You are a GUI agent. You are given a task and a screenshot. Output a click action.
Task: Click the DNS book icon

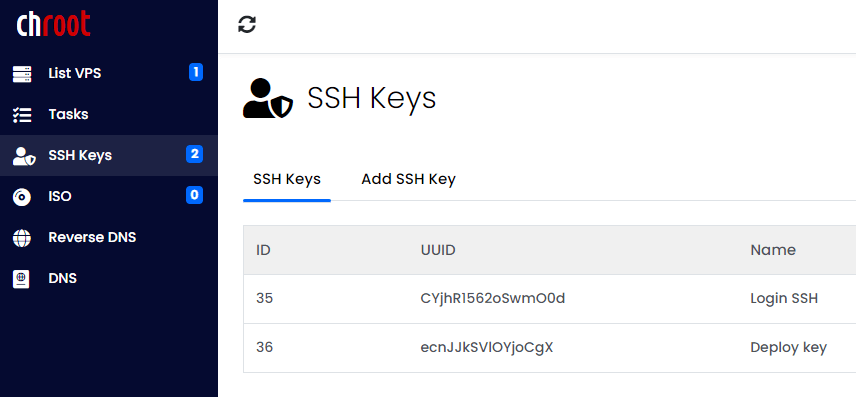(x=21, y=279)
